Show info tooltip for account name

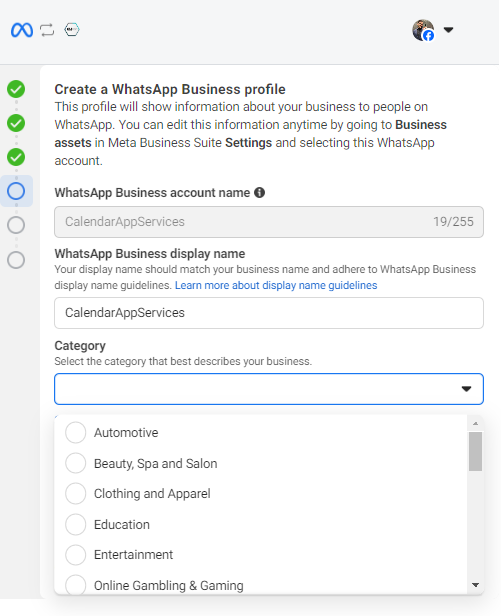tap(259, 192)
